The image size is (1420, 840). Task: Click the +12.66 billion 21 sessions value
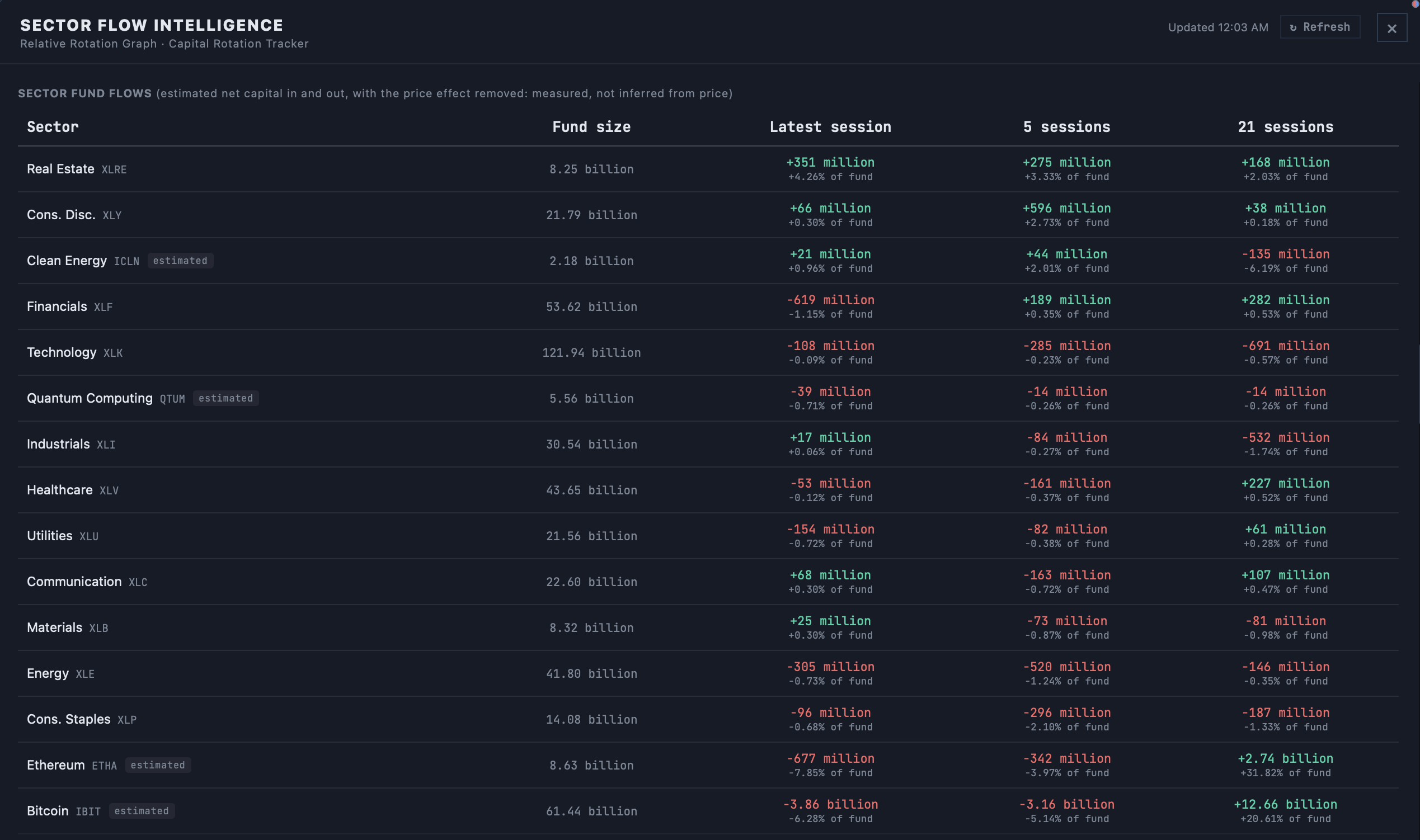click(1285, 804)
